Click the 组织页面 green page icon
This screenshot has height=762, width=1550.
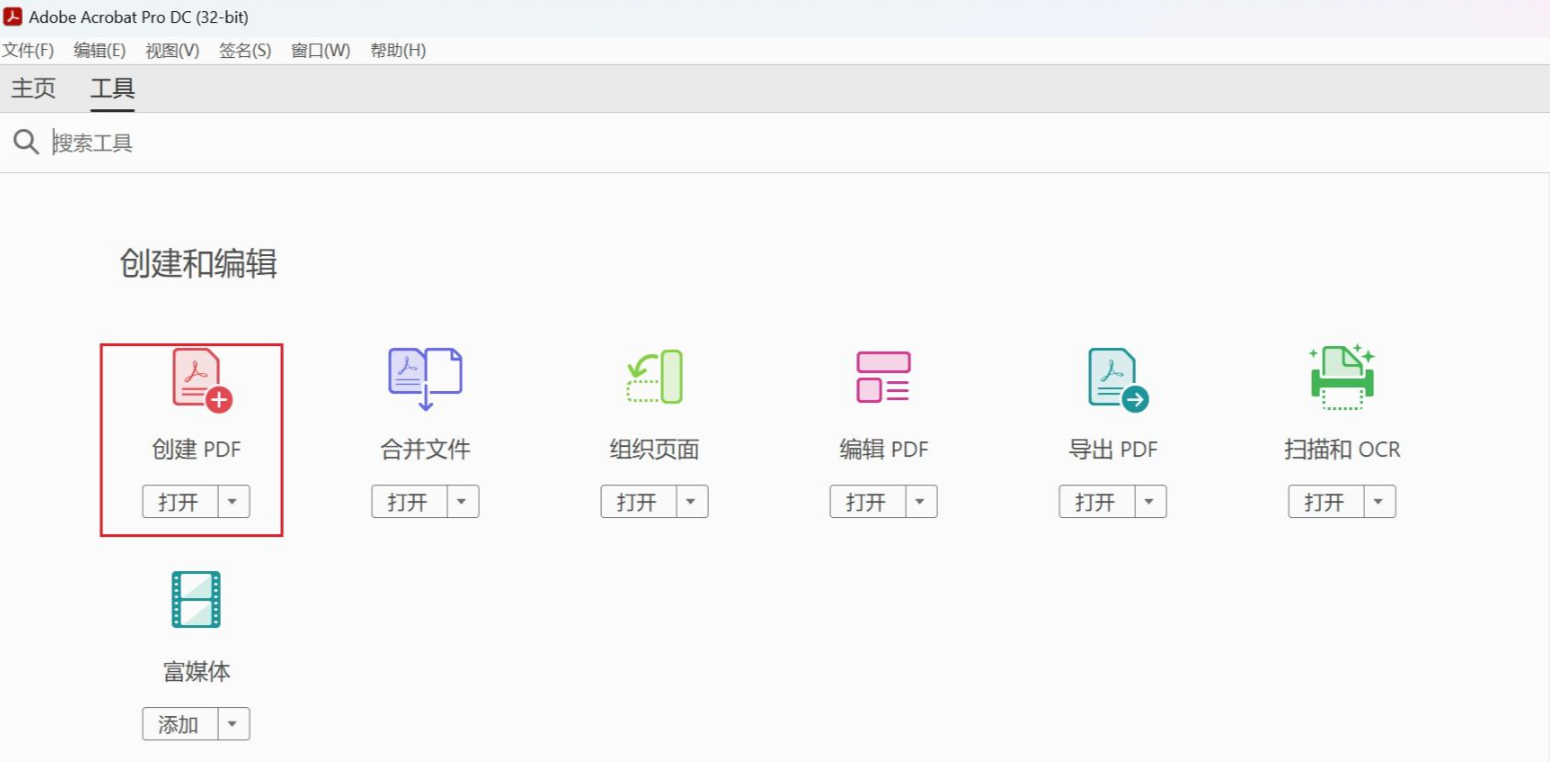(653, 377)
